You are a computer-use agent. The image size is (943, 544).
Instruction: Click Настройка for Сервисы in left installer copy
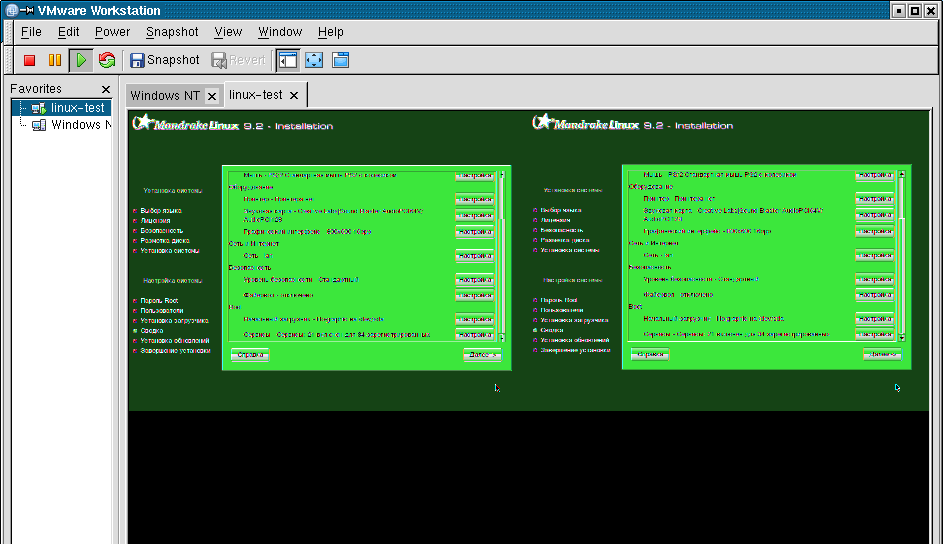pyautogui.click(x=475, y=335)
